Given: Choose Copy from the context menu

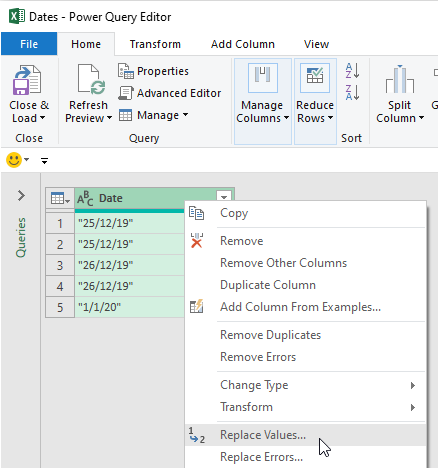Looking at the screenshot, I should 306,213.
